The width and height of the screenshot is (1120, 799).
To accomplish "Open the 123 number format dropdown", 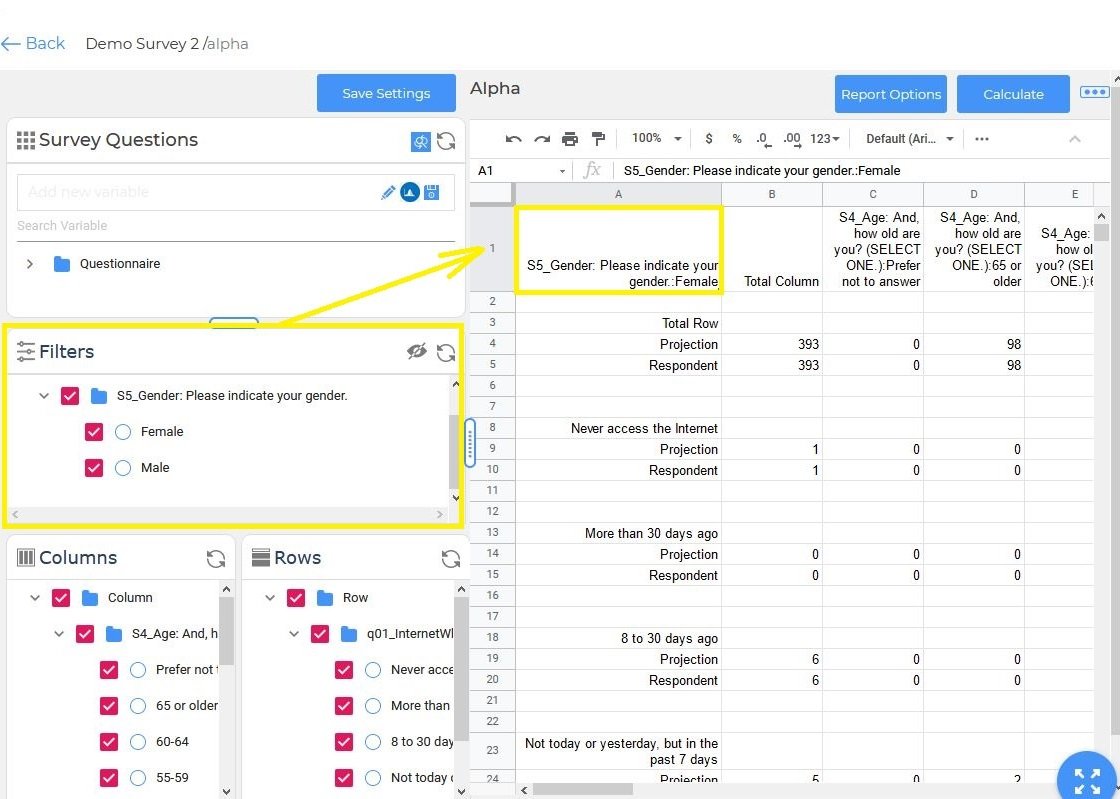I will (x=824, y=139).
